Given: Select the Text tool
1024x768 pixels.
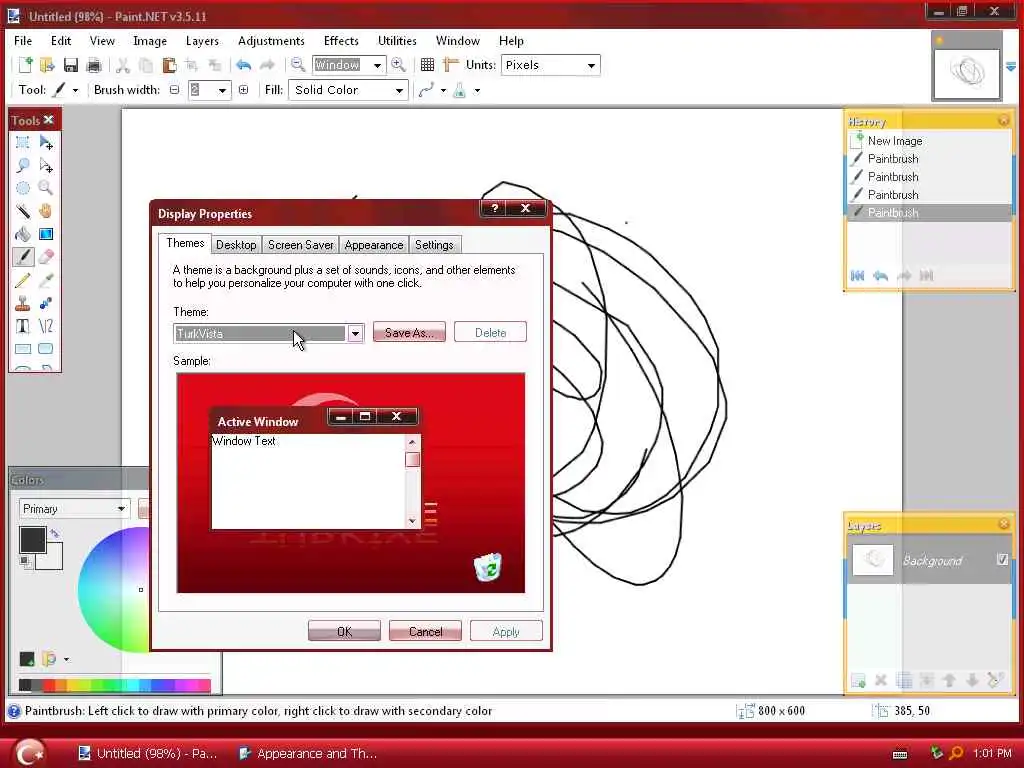Looking at the screenshot, I should tap(23, 326).
